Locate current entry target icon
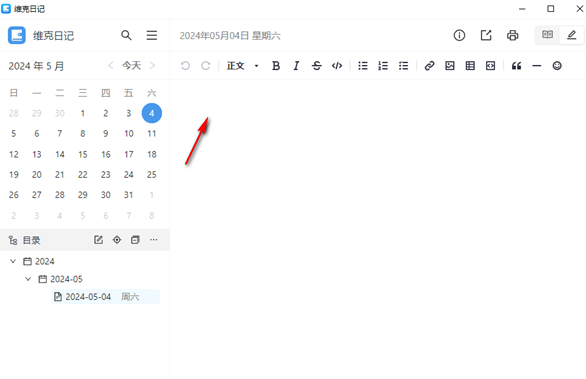The width and height of the screenshot is (586, 379). 117,240
